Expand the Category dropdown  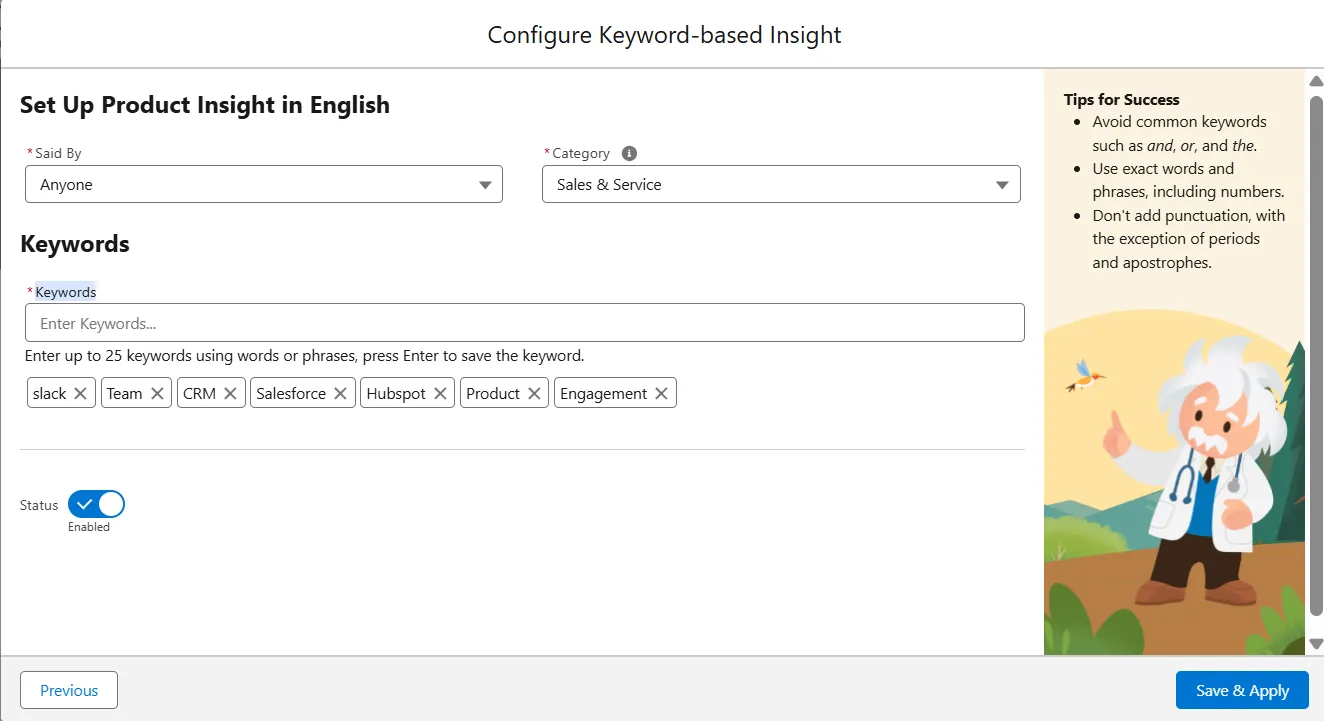click(780, 185)
